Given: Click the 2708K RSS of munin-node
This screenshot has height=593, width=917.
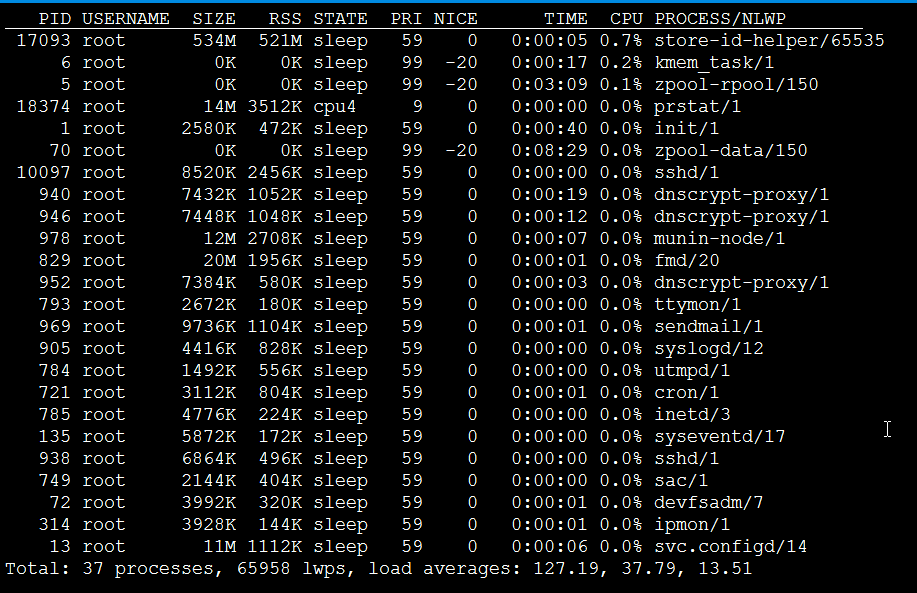Looking at the screenshot, I should pyautogui.click(x=275, y=239).
